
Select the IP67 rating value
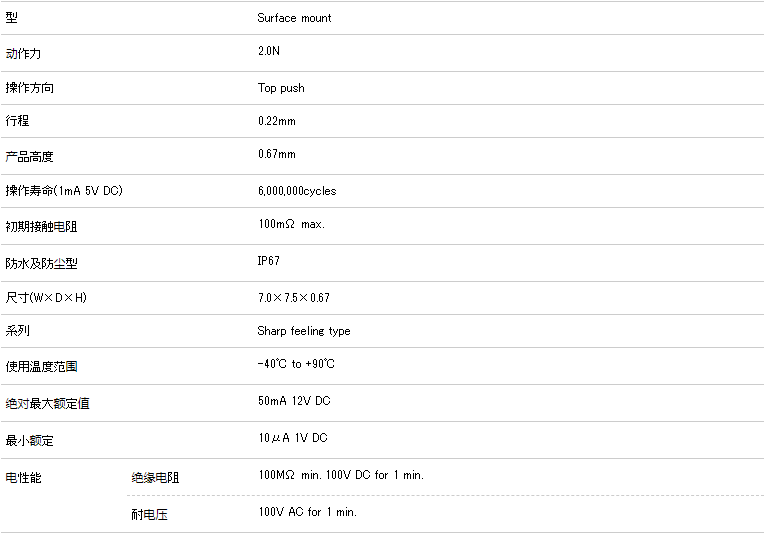(269, 261)
